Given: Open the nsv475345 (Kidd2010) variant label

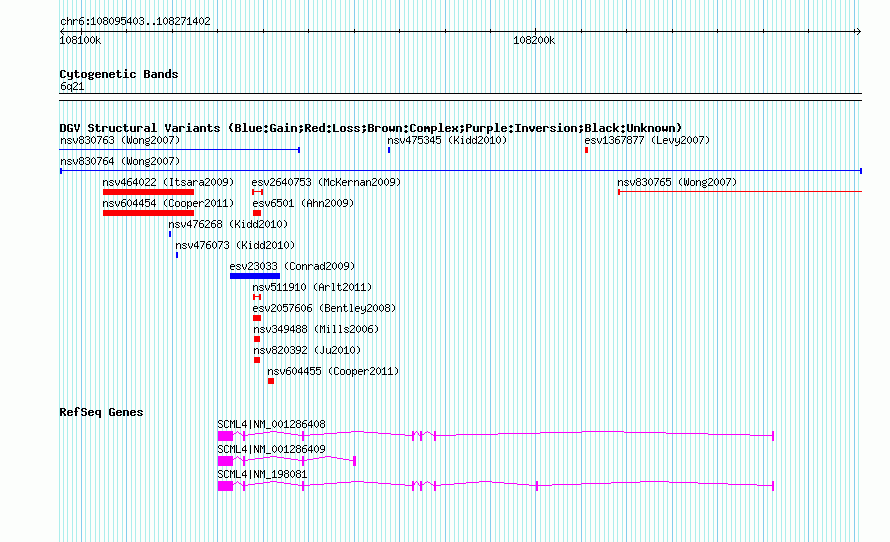Looking at the screenshot, I should [x=447, y=140].
